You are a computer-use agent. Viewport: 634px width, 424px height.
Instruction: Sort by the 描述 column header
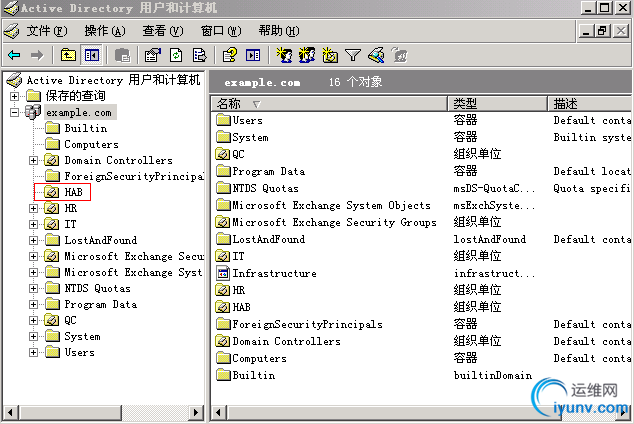(x=590, y=104)
